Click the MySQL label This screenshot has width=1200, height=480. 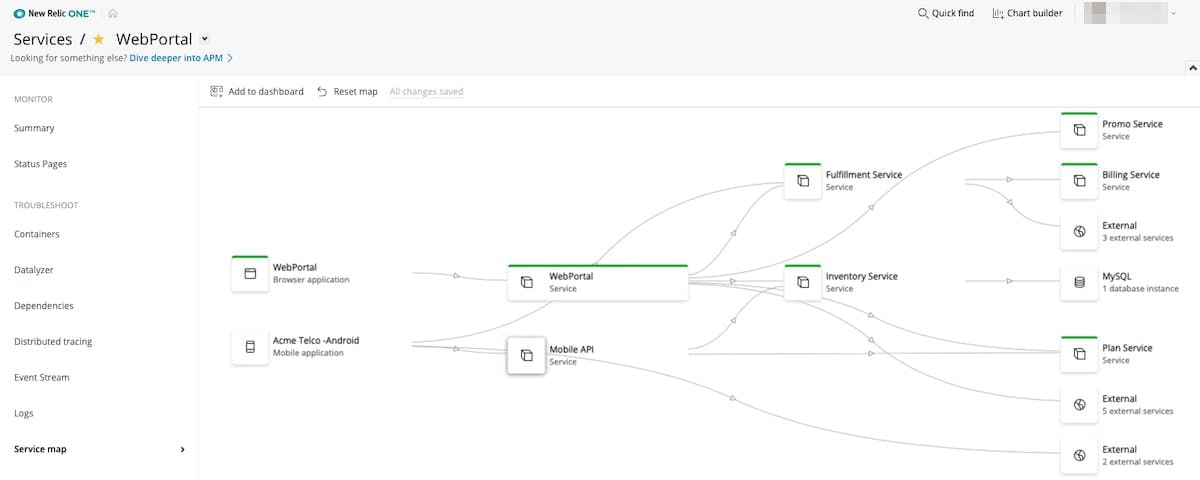point(1117,276)
